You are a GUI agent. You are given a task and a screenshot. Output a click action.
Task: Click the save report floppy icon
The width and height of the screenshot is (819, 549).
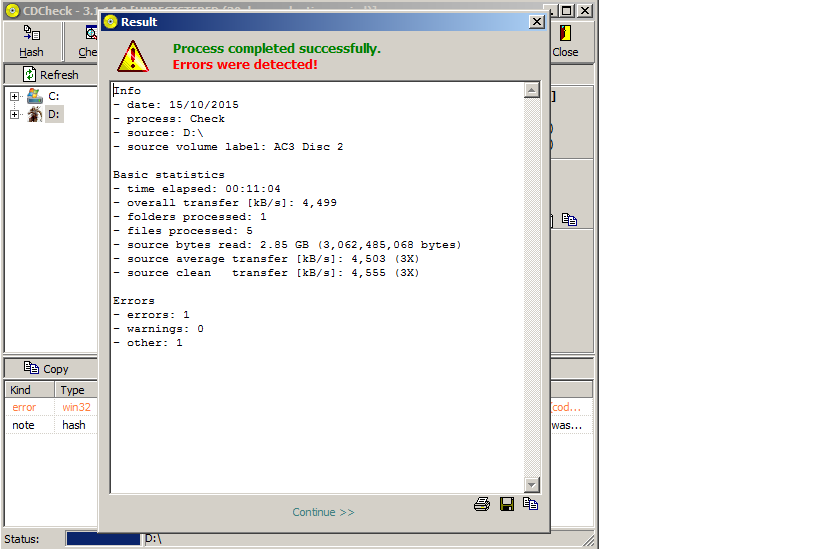(507, 504)
